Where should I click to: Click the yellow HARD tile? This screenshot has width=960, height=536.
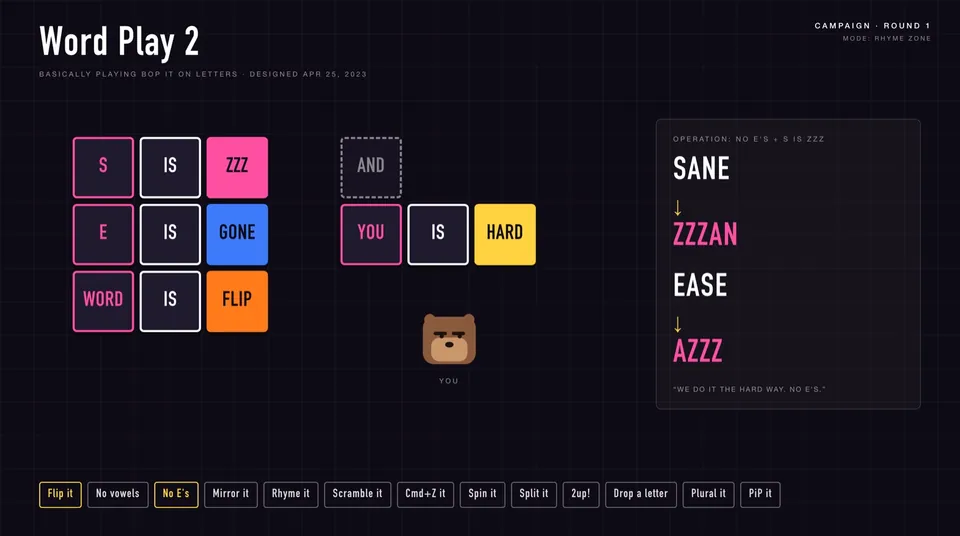(505, 235)
